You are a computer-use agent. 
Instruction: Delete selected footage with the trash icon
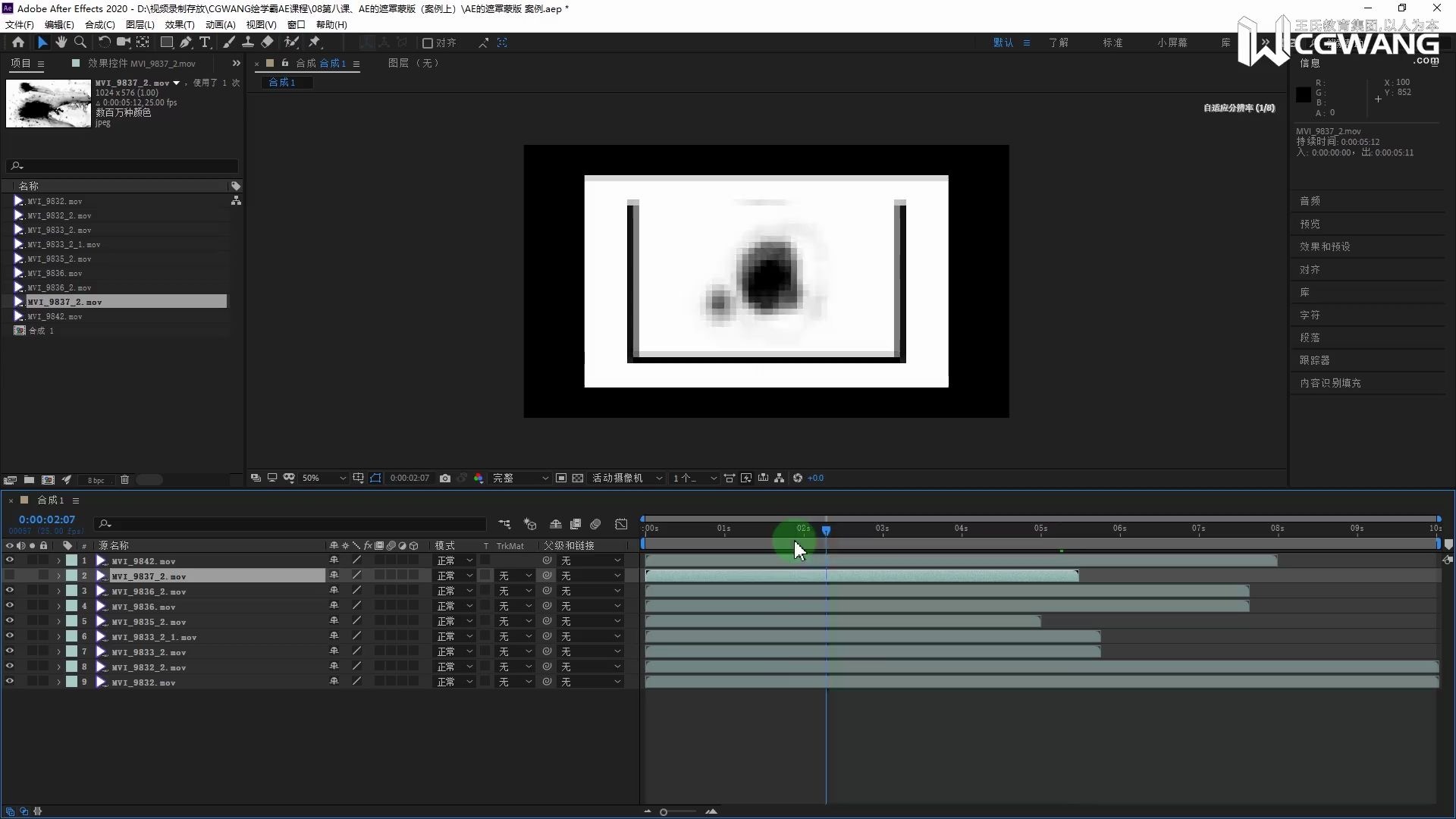pos(124,479)
